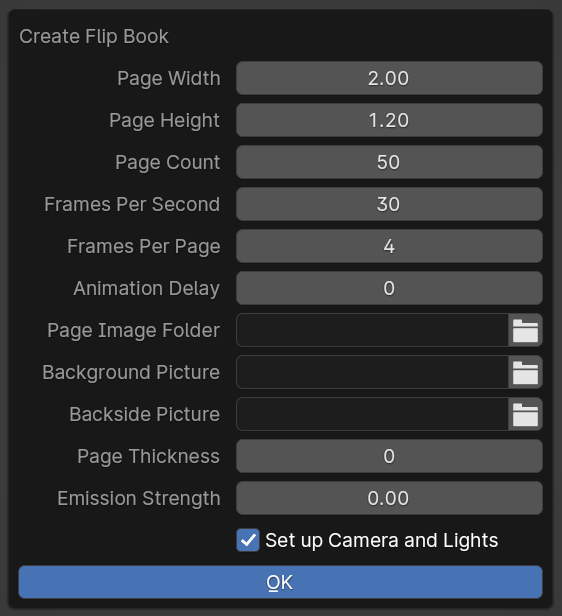Click the Set up Camera and Lights label

tap(381, 541)
